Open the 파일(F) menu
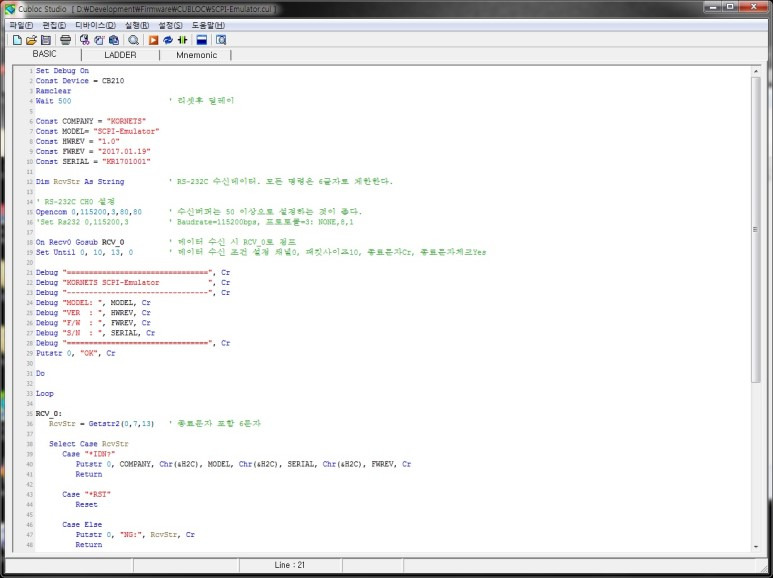773x578 pixels. click(x=21, y=25)
